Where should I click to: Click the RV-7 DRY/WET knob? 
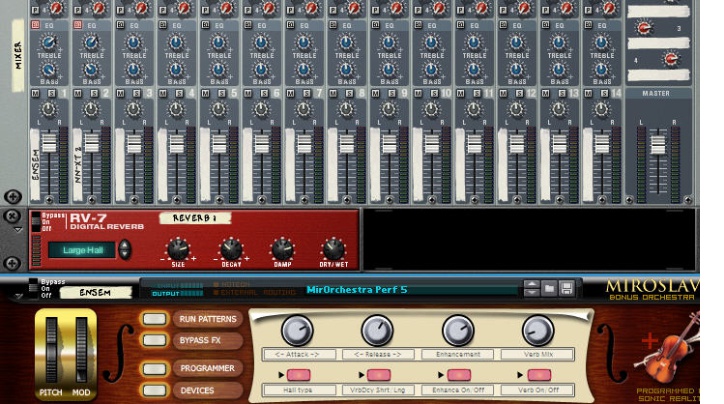point(333,249)
